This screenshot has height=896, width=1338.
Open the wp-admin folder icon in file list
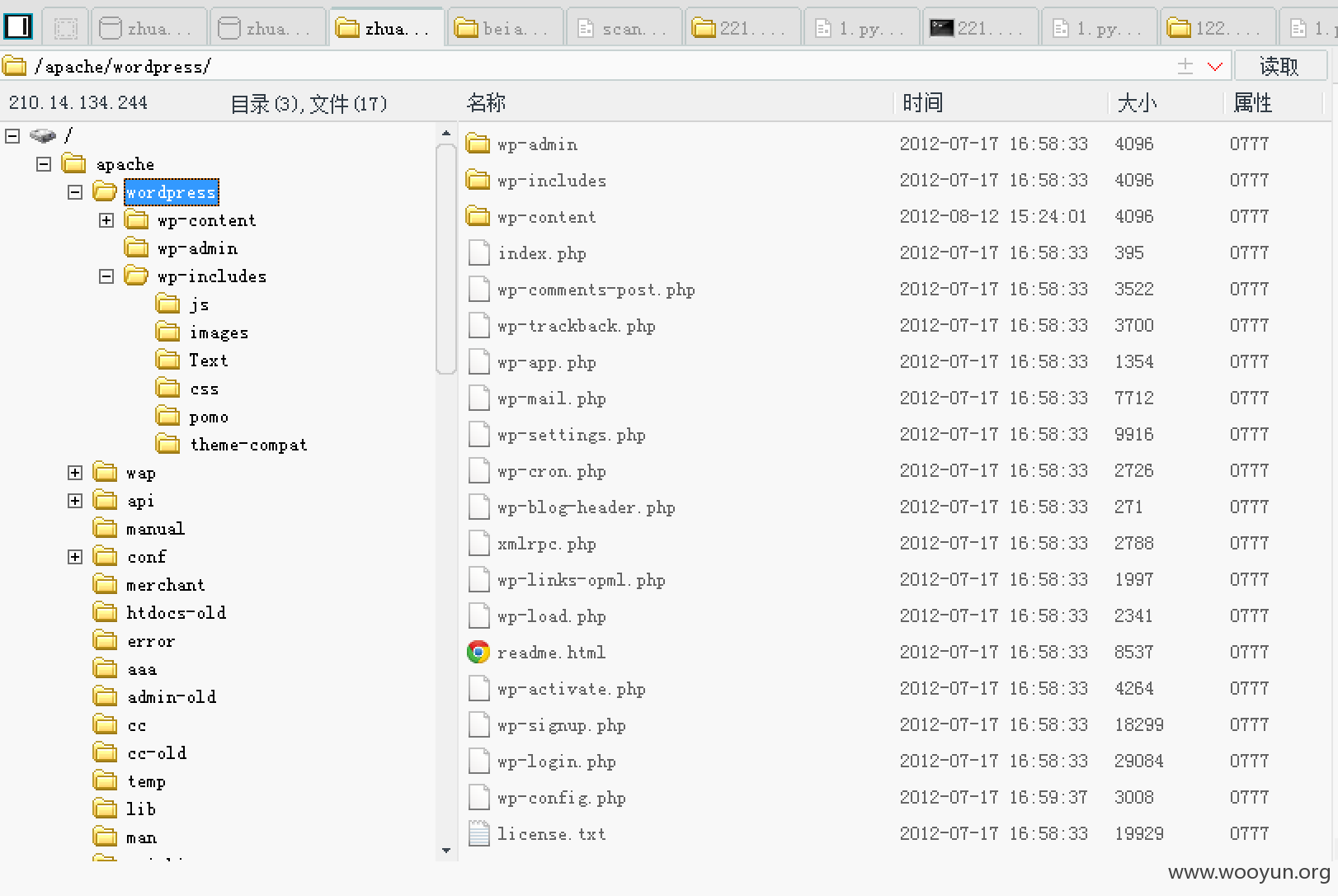tap(478, 144)
